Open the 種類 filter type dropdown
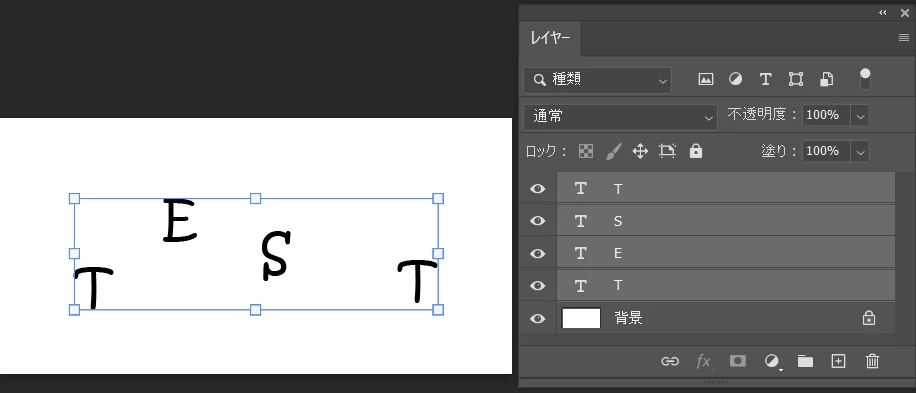The image size is (916, 393). click(x=598, y=80)
